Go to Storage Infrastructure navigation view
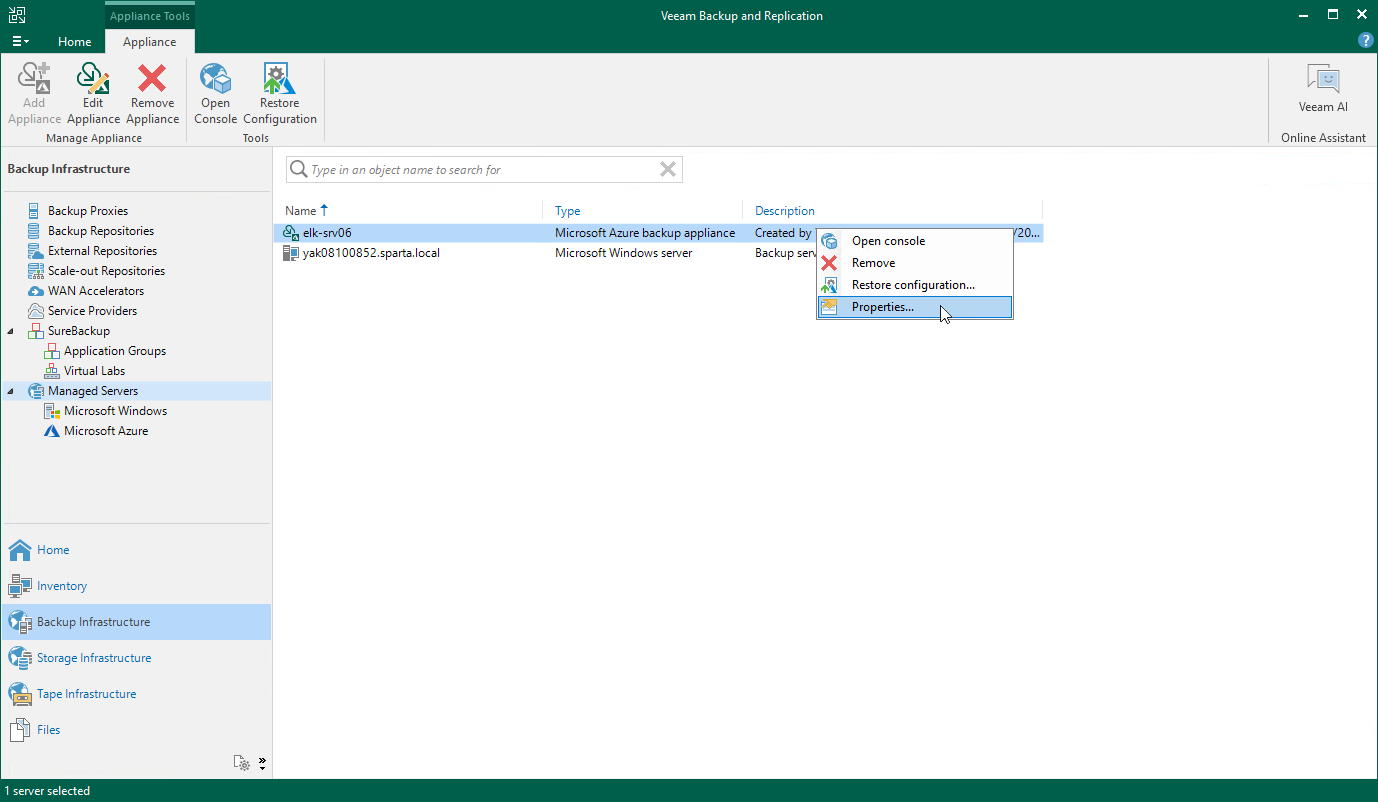 click(x=136, y=658)
